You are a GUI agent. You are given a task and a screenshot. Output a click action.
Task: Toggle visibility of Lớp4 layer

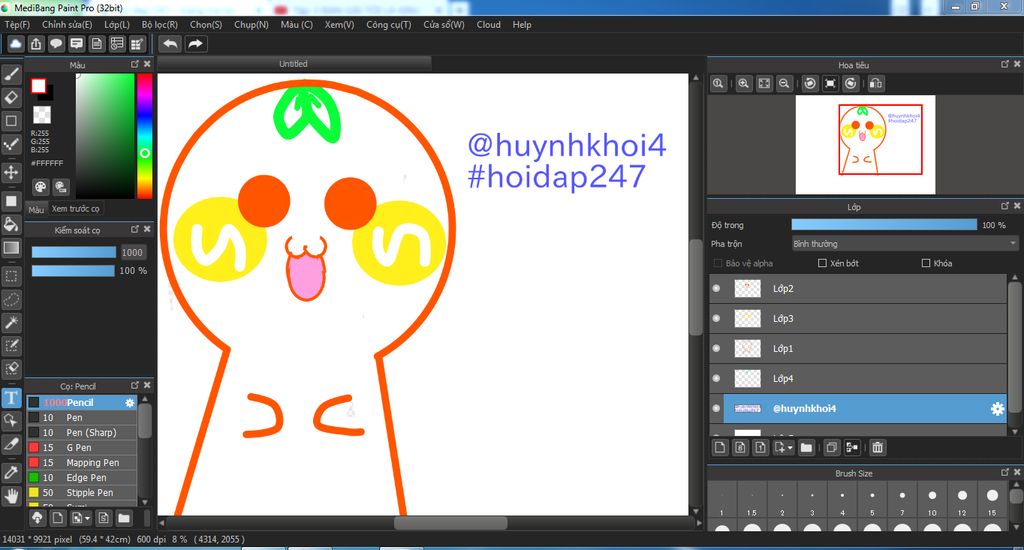pos(716,378)
